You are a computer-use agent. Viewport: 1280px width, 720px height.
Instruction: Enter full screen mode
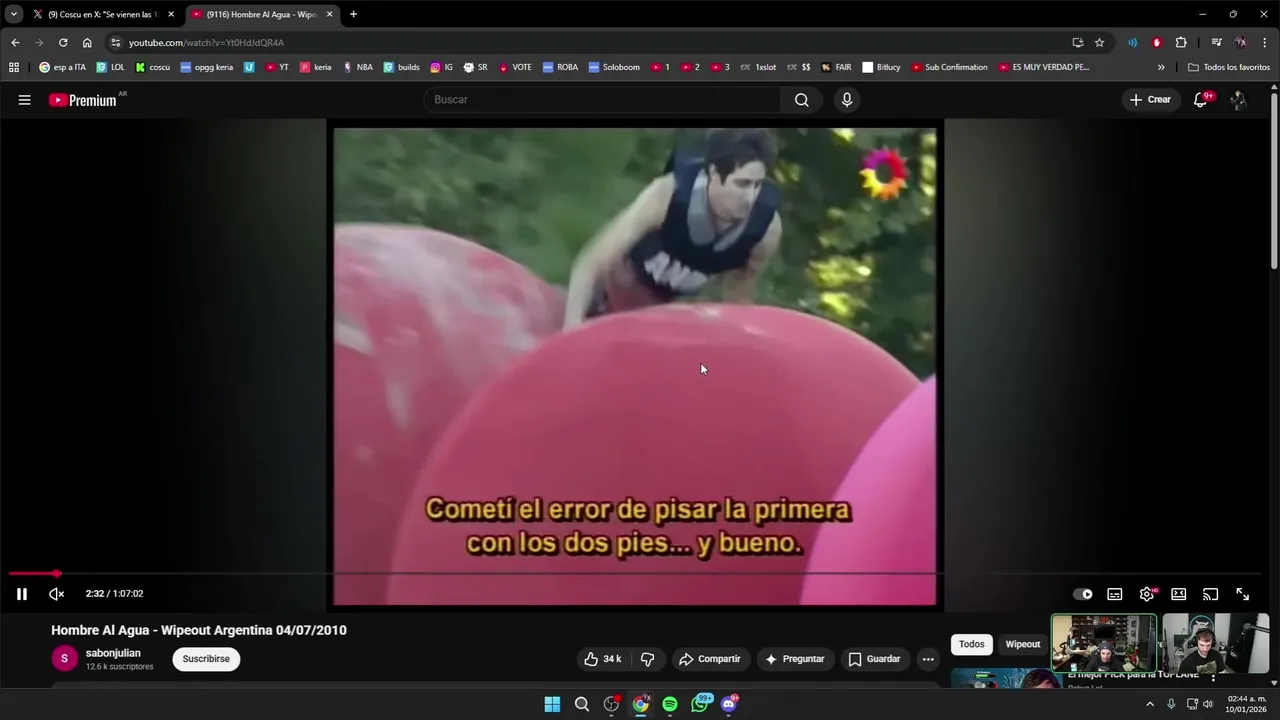click(1243, 594)
